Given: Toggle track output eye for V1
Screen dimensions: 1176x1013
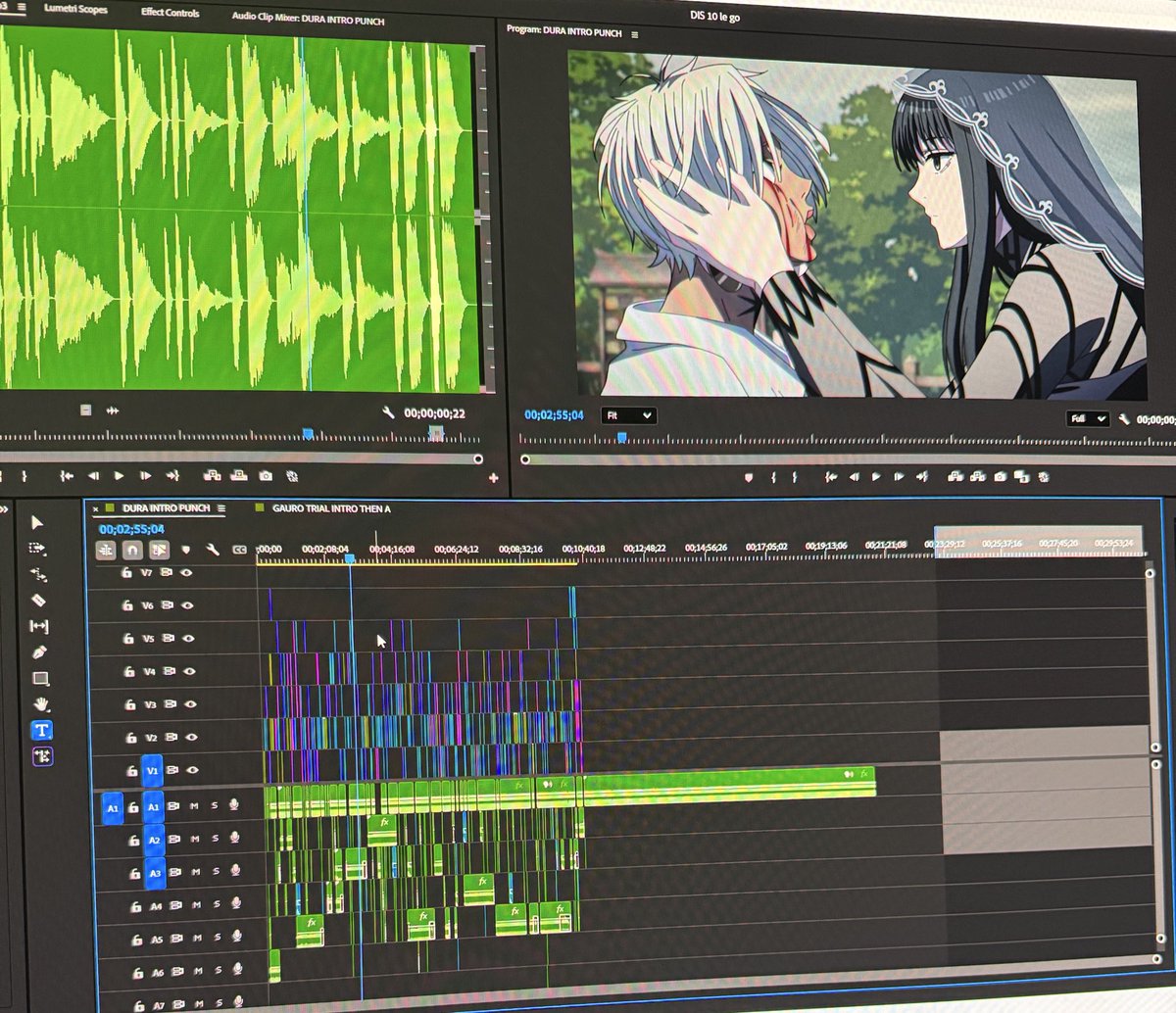Looking at the screenshot, I should tap(192, 771).
